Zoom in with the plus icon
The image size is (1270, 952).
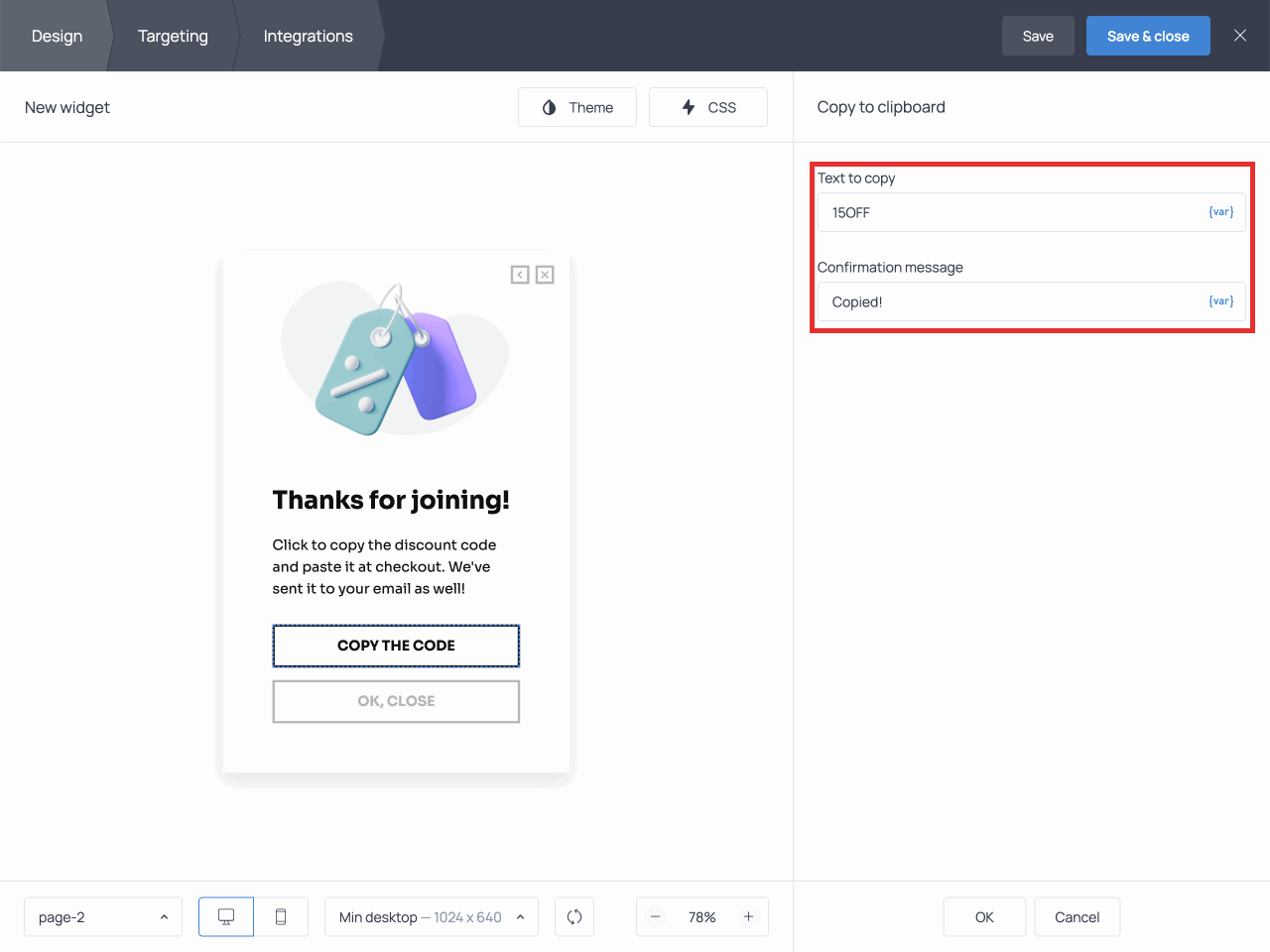[748, 917]
